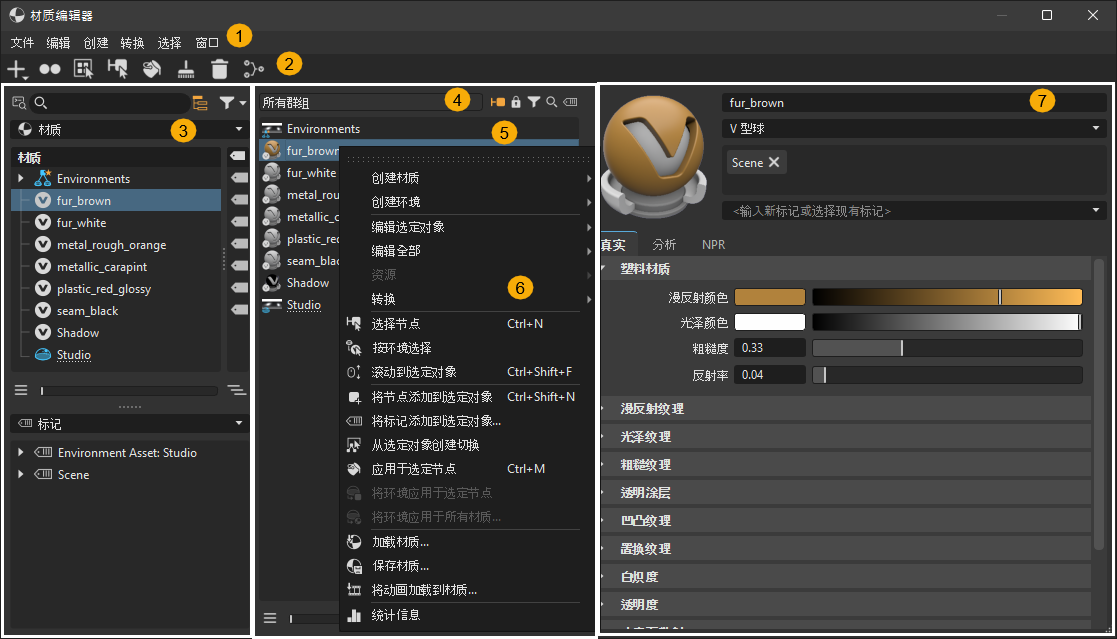
Task: Click the 漫反射颜色 brown color swatch
Action: point(770,297)
